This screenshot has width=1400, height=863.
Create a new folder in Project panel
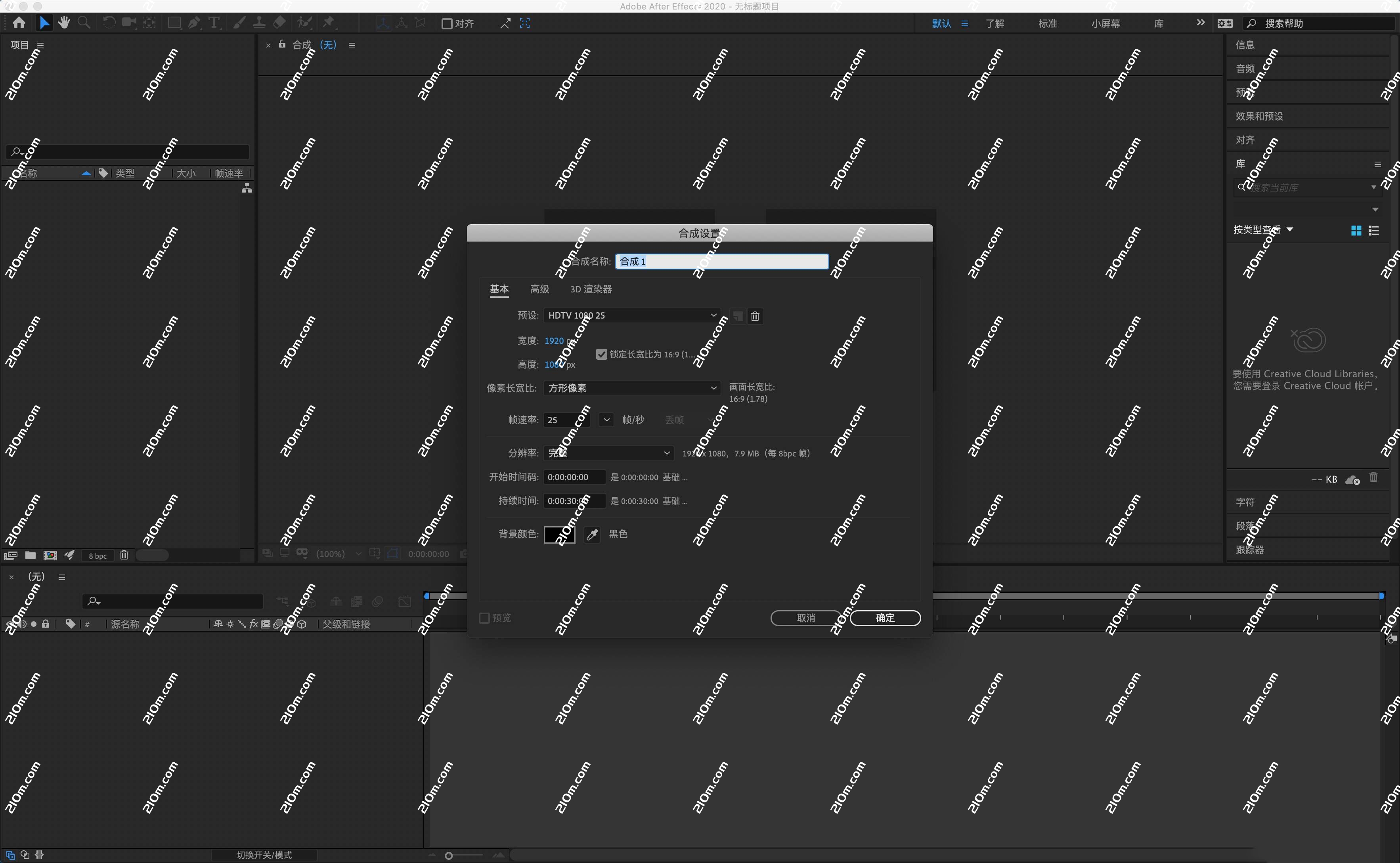[x=30, y=556]
